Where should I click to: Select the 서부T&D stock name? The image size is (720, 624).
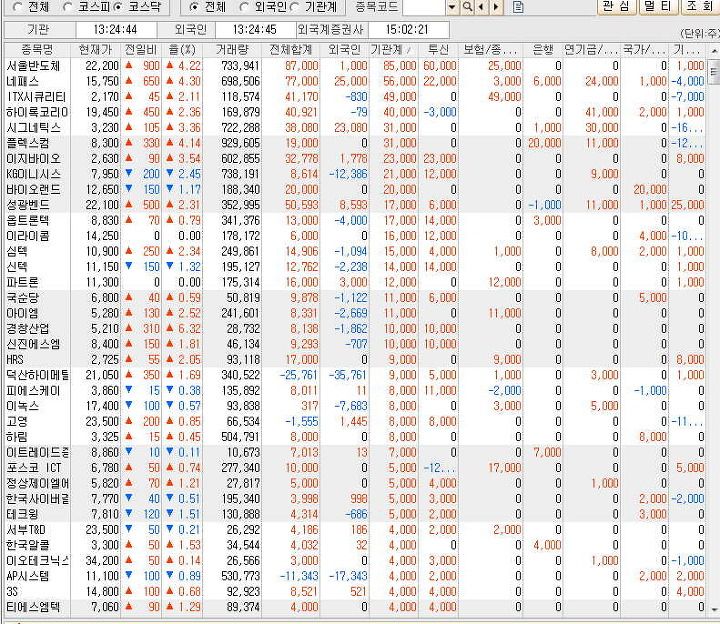click(x=26, y=530)
